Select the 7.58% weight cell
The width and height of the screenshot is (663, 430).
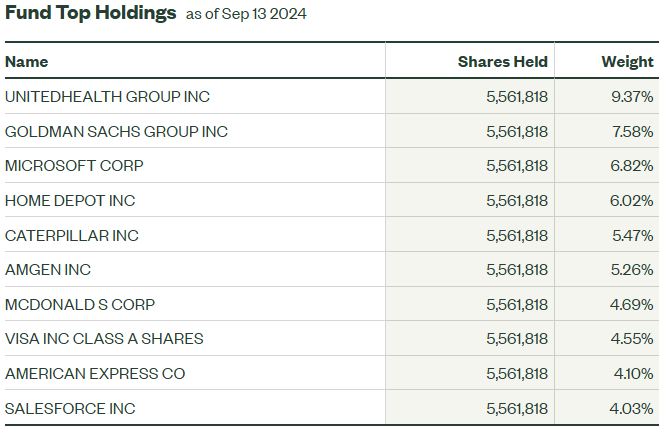point(633,132)
